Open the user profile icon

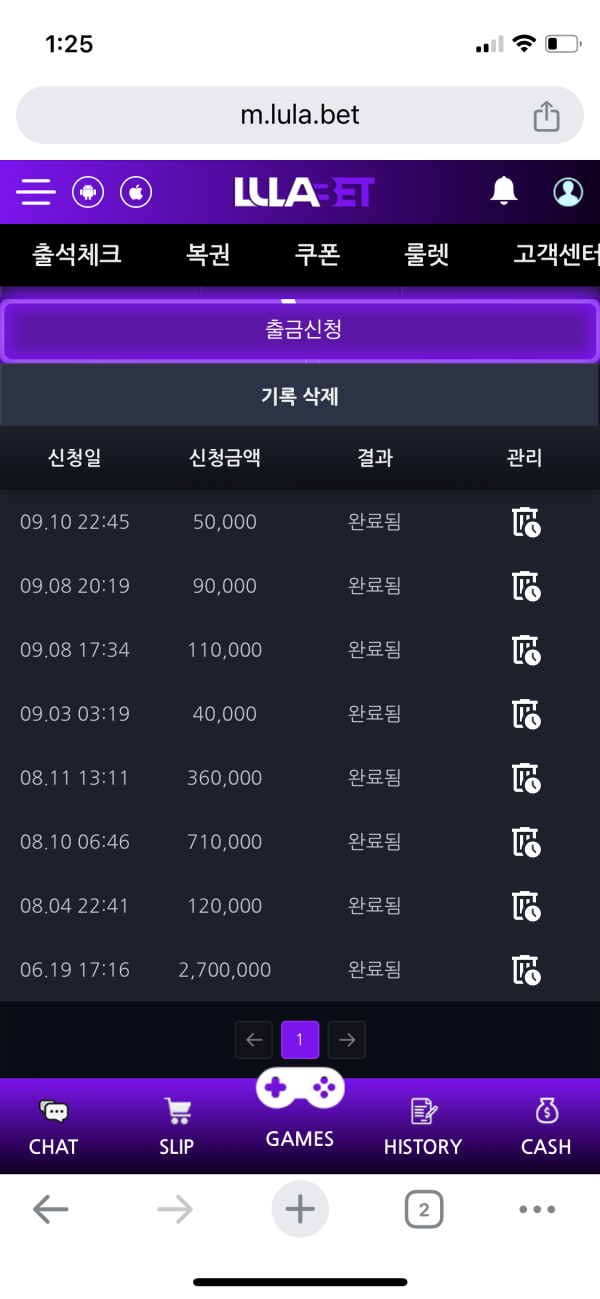click(568, 191)
